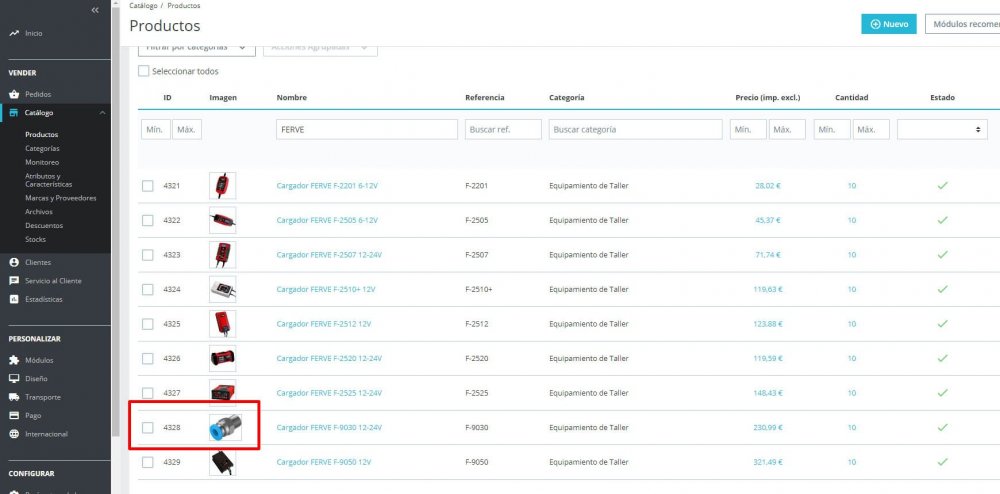Click the Estadísticas chart icon
This screenshot has width=1000, height=494.
(14, 299)
